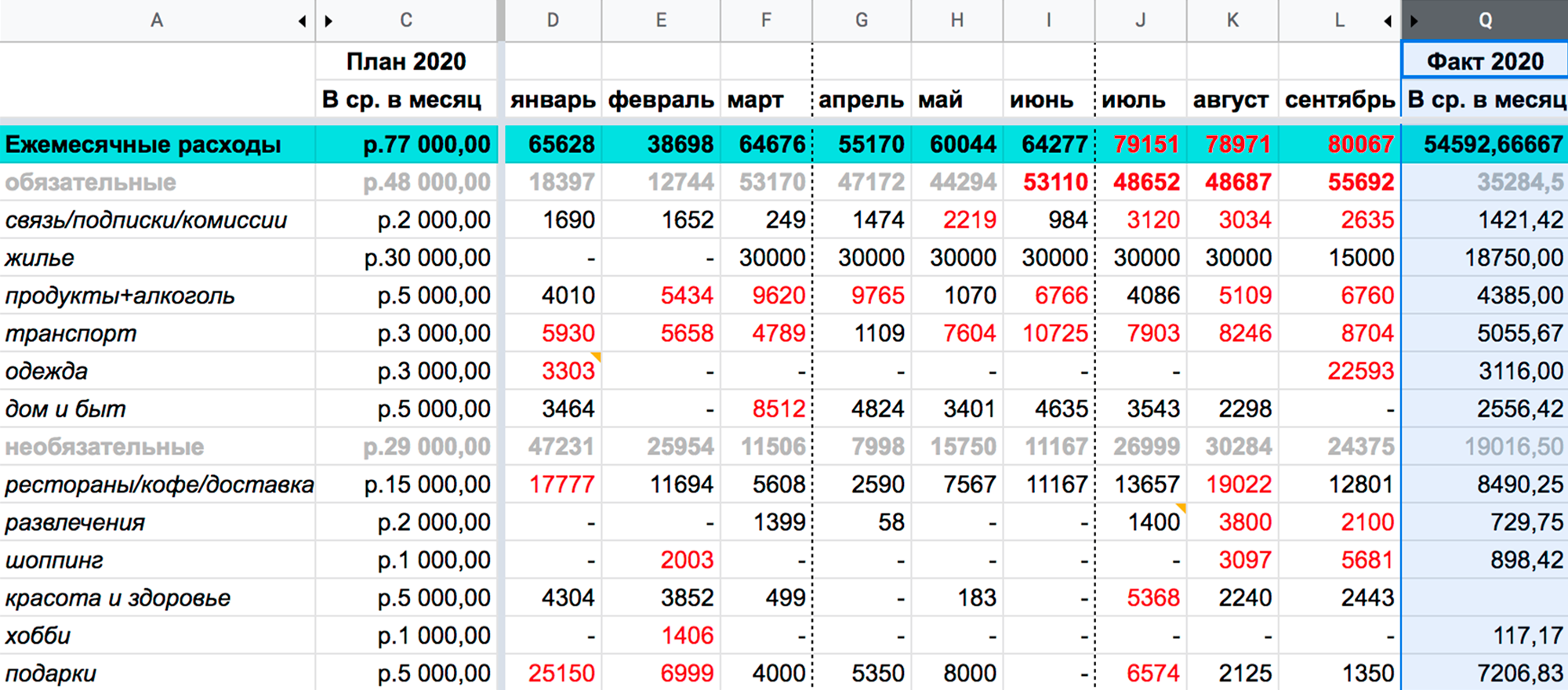
Task: Click the обязательные June cell 53110
Action: pos(1049,182)
